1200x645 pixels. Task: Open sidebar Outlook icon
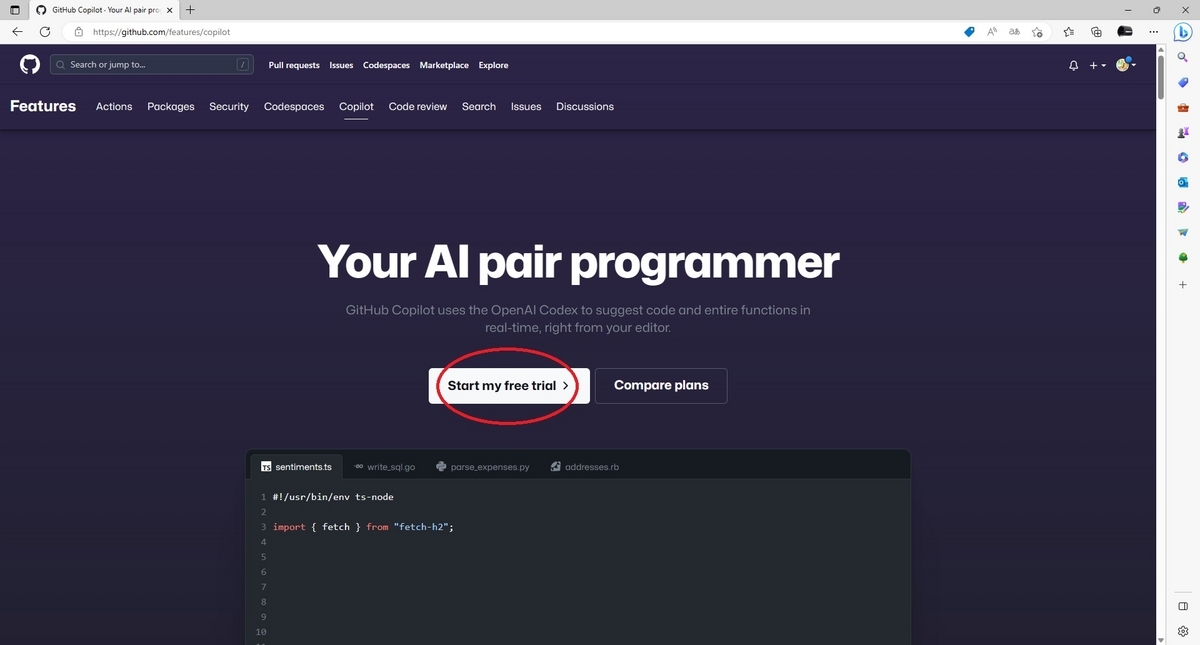point(1183,182)
